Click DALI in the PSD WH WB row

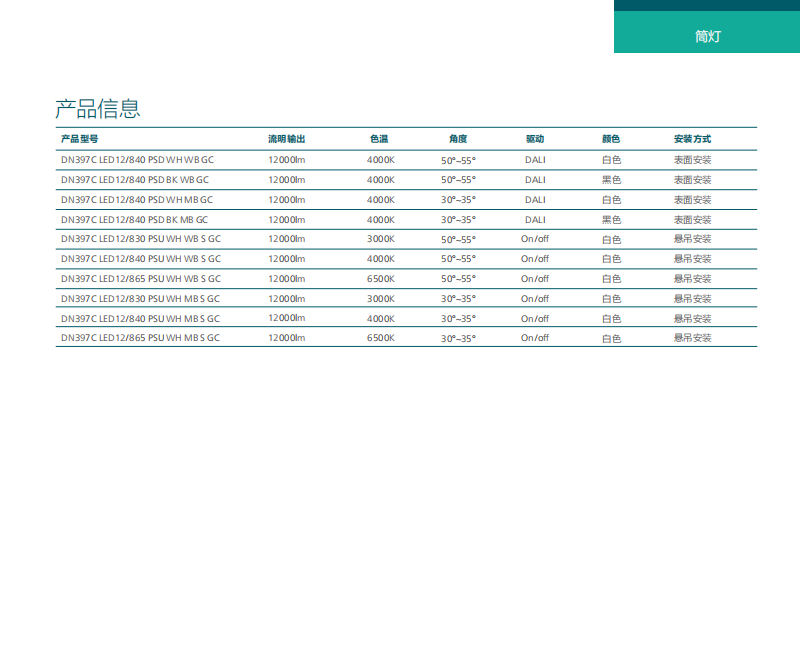[x=535, y=160]
